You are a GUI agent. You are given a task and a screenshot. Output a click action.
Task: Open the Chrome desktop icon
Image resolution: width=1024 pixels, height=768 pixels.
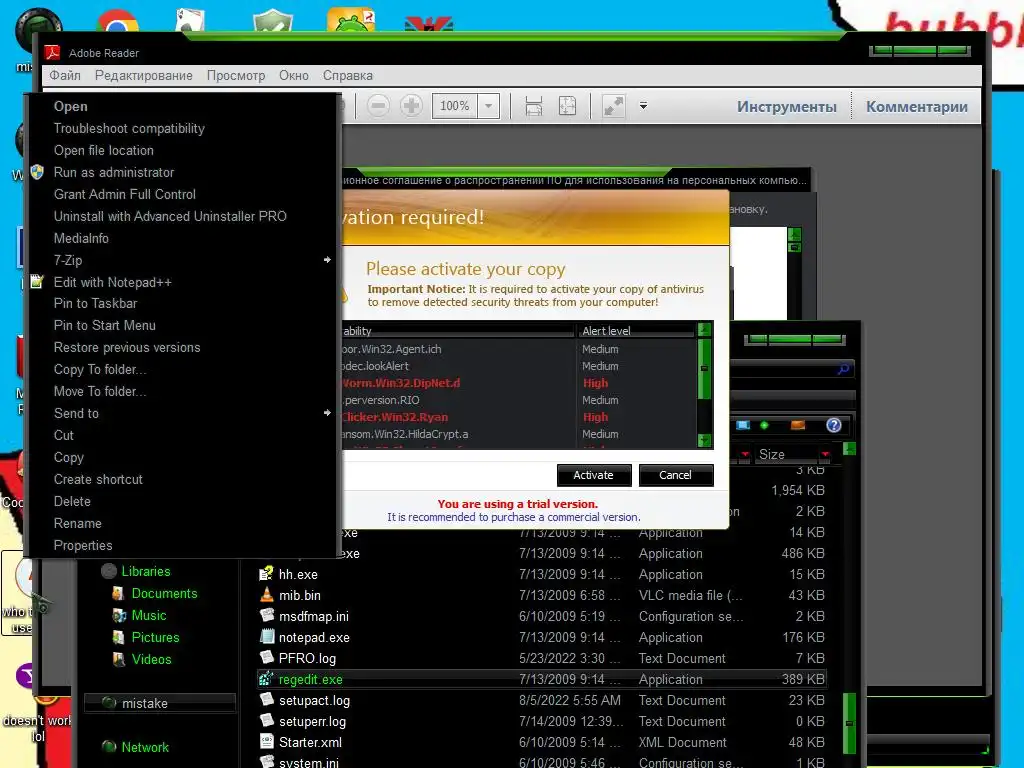point(118,22)
